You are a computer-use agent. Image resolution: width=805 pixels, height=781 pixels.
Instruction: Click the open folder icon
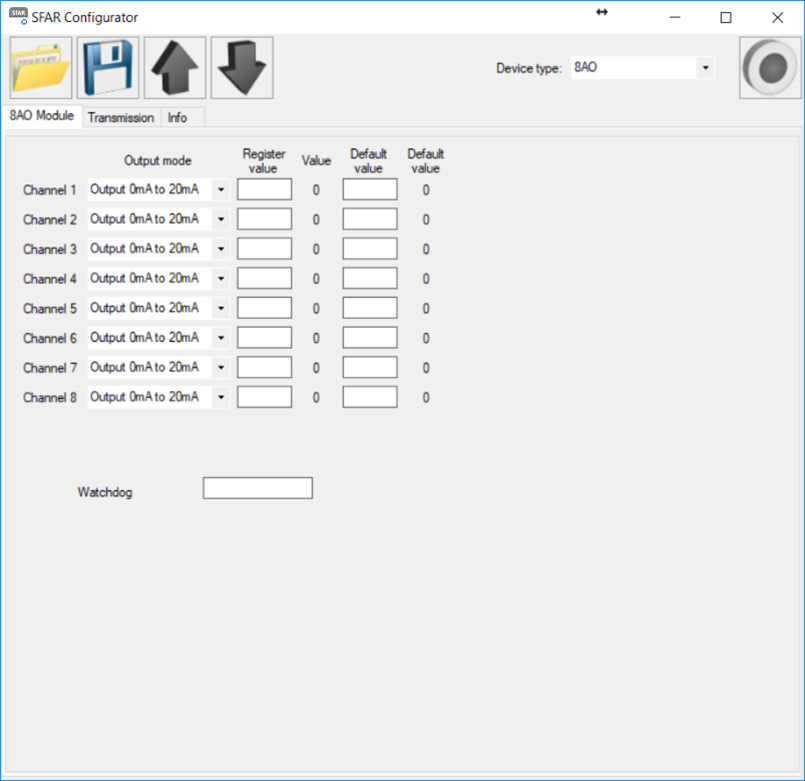[41, 68]
